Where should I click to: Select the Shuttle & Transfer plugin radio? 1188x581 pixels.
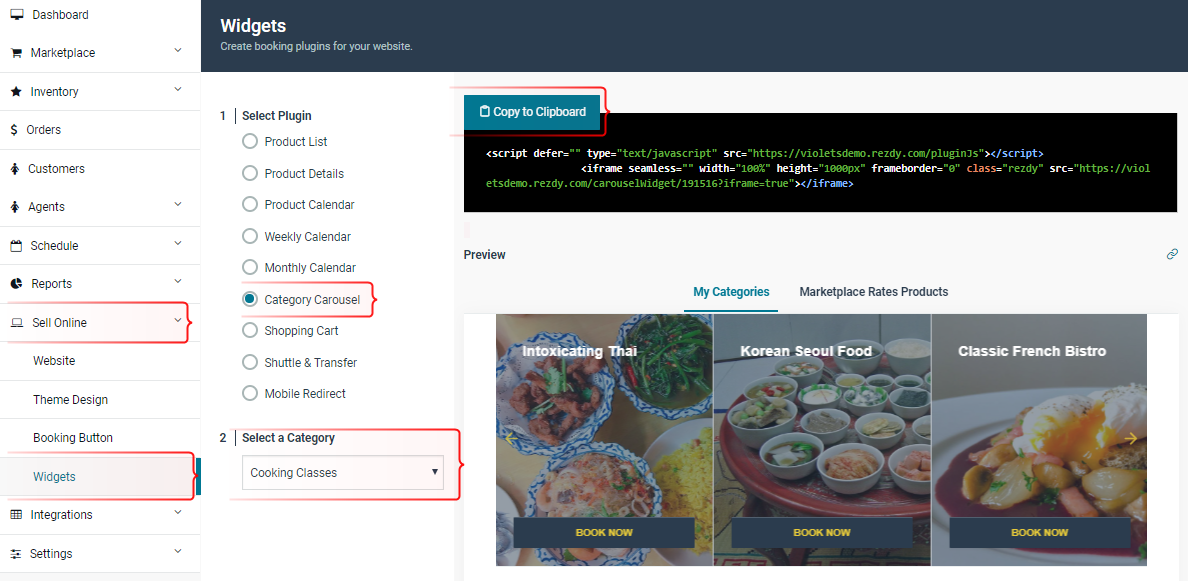click(250, 362)
